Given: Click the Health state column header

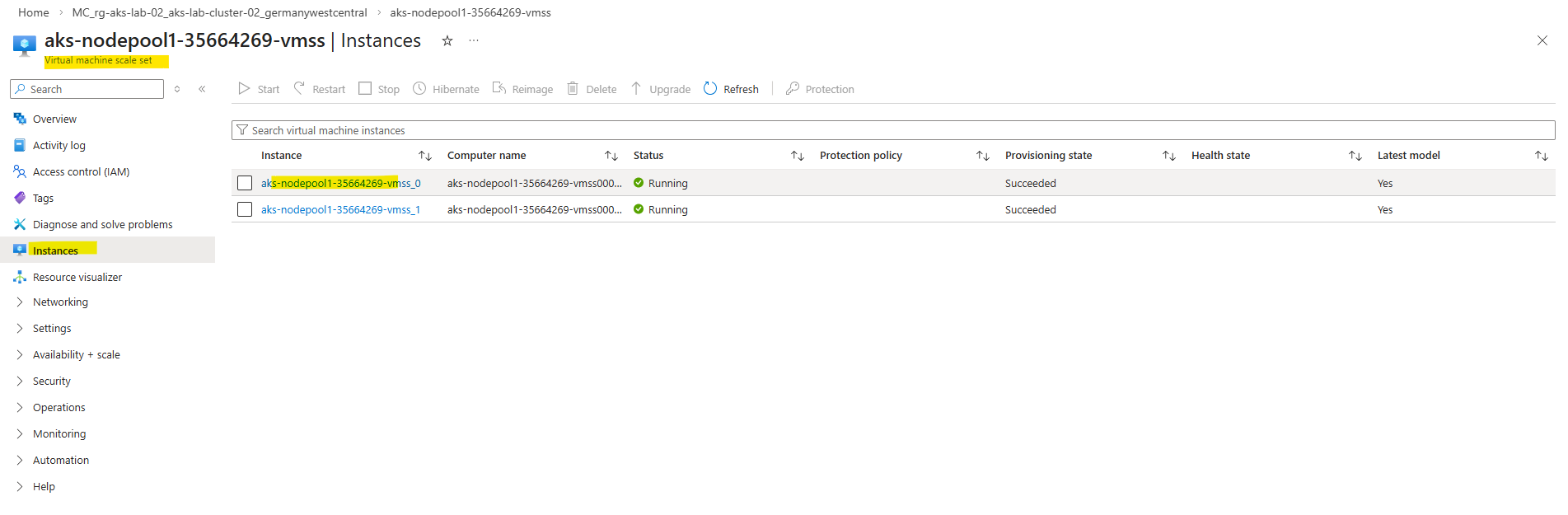Looking at the screenshot, I should [1221, 155].
